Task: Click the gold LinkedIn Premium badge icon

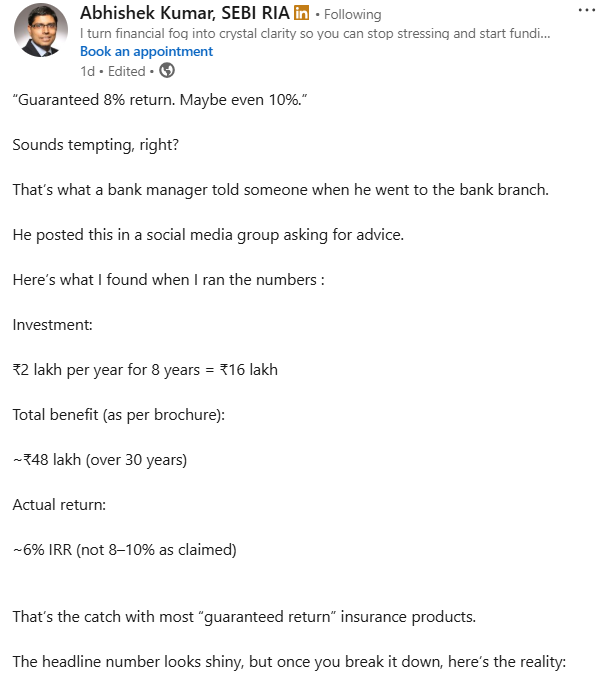Action: (302, 13)
